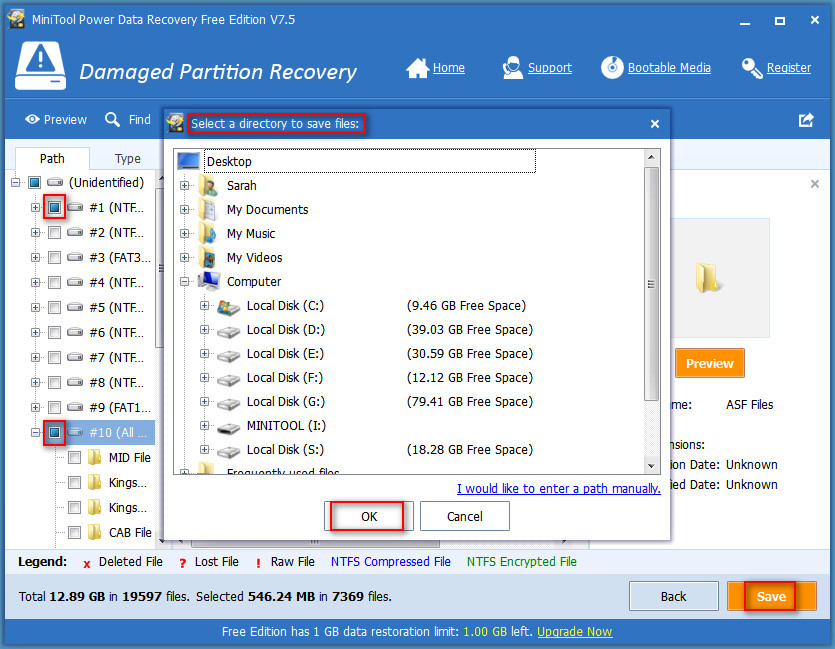Click the (Unidentified) disk icon

click(55, 183)
